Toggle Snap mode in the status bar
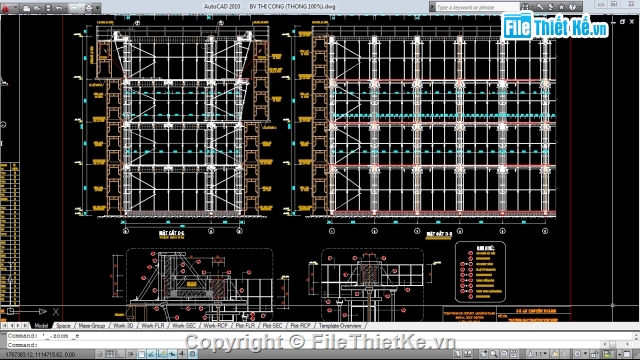This screenshot has width=640, height=360. click(x=100, y=354)
